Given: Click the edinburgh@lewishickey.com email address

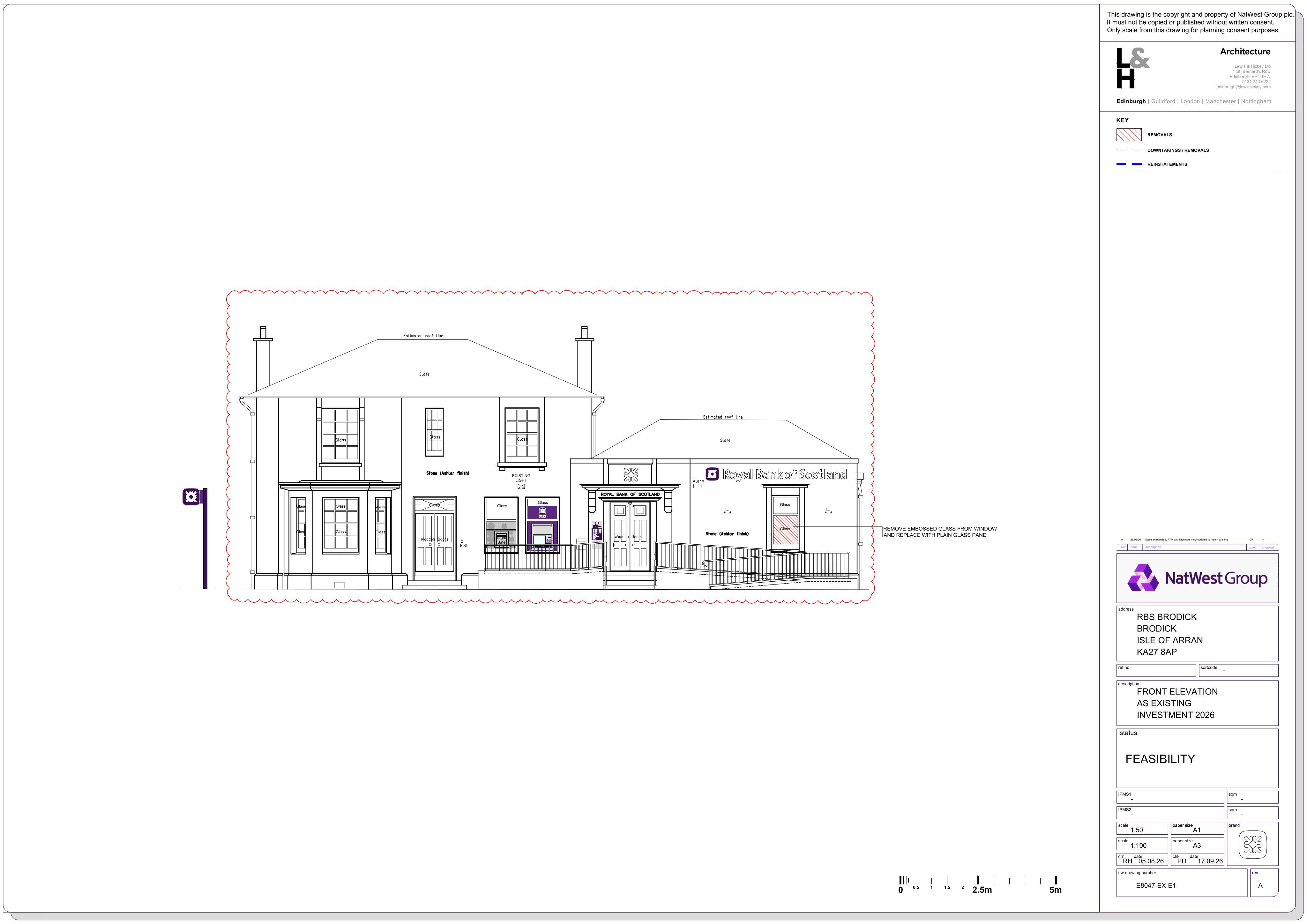Looking at the screenshot, I should 1243,87.
